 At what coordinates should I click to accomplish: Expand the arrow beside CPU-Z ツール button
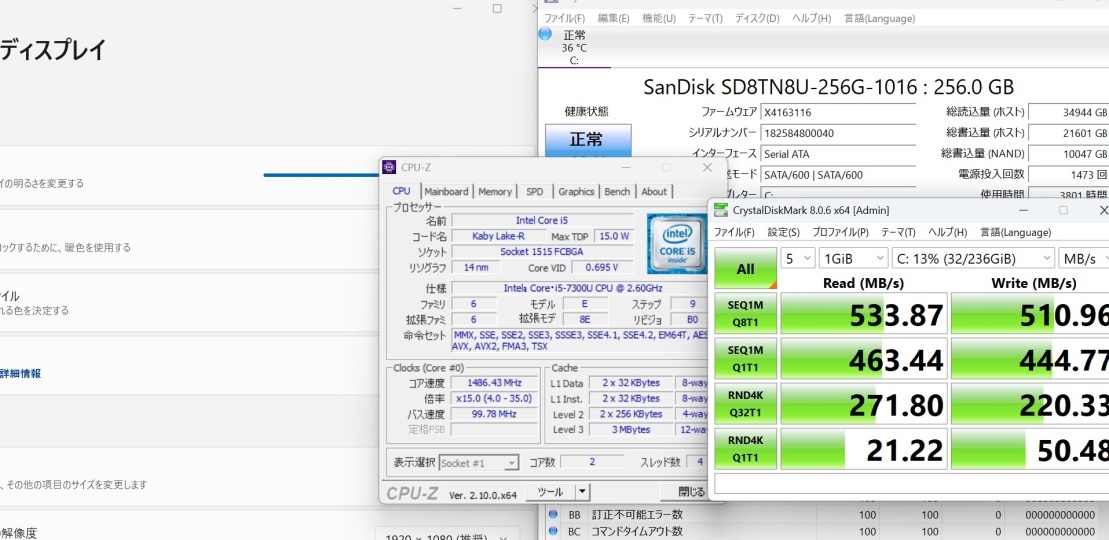pyautogui.click(x=582, y=492)
